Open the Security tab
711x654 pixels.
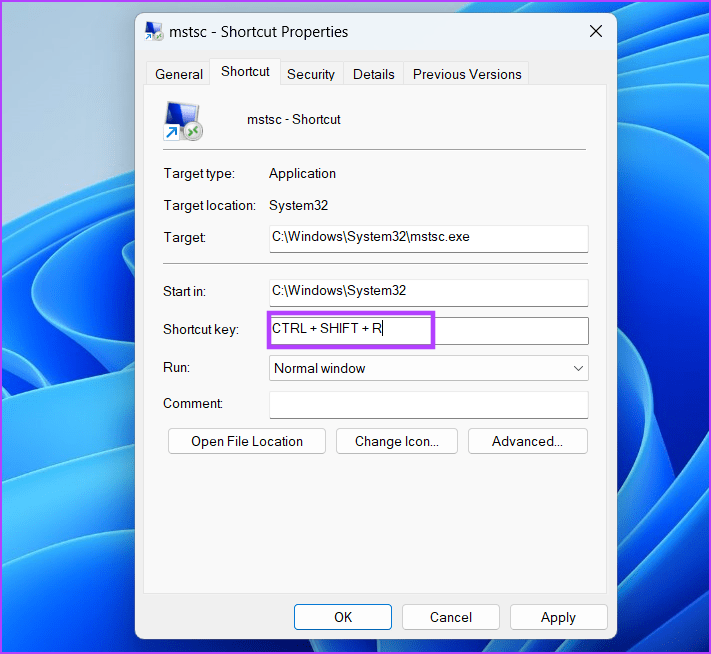[311, 74]
